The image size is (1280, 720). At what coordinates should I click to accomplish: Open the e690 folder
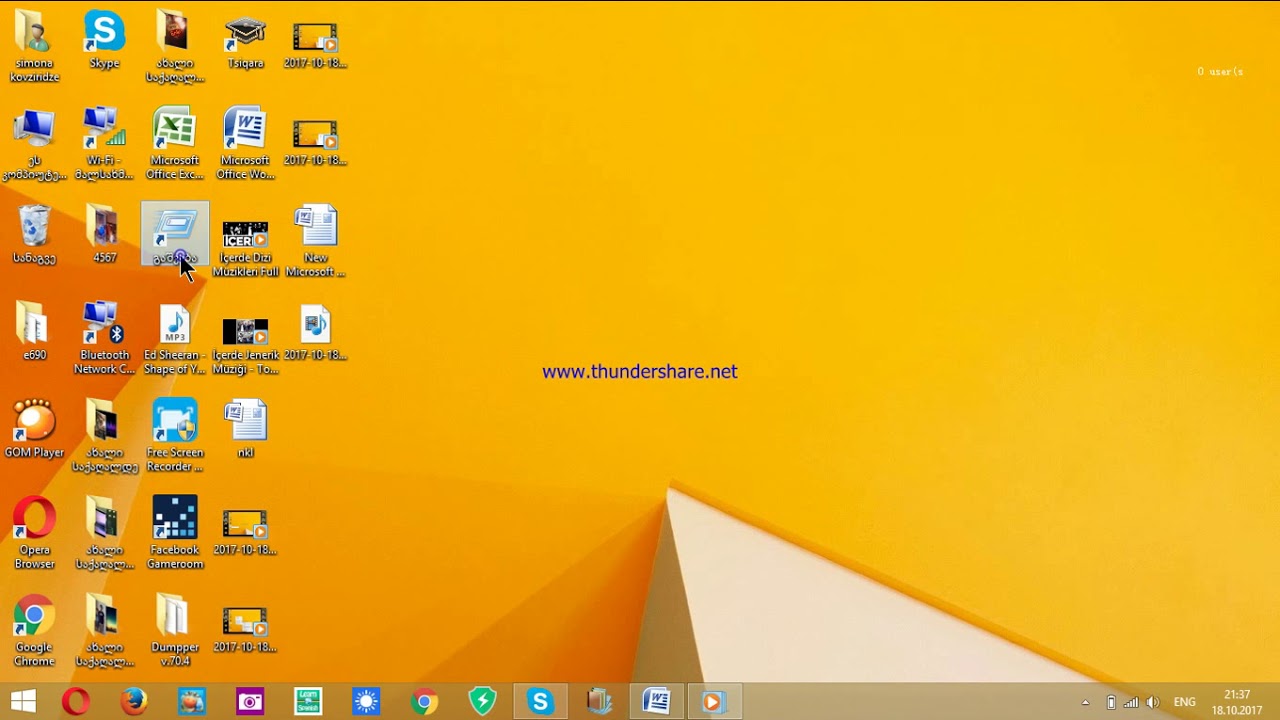(x=34, y=332)
